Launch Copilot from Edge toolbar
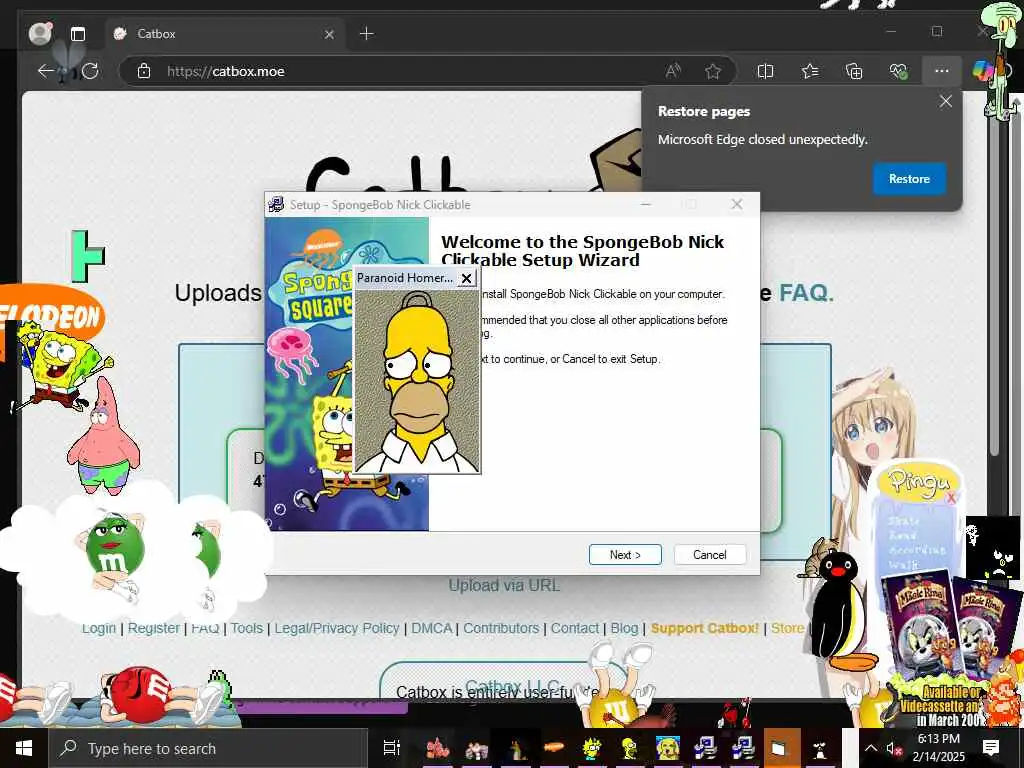This screenshot has height=768, width=1024. (982, 71)
